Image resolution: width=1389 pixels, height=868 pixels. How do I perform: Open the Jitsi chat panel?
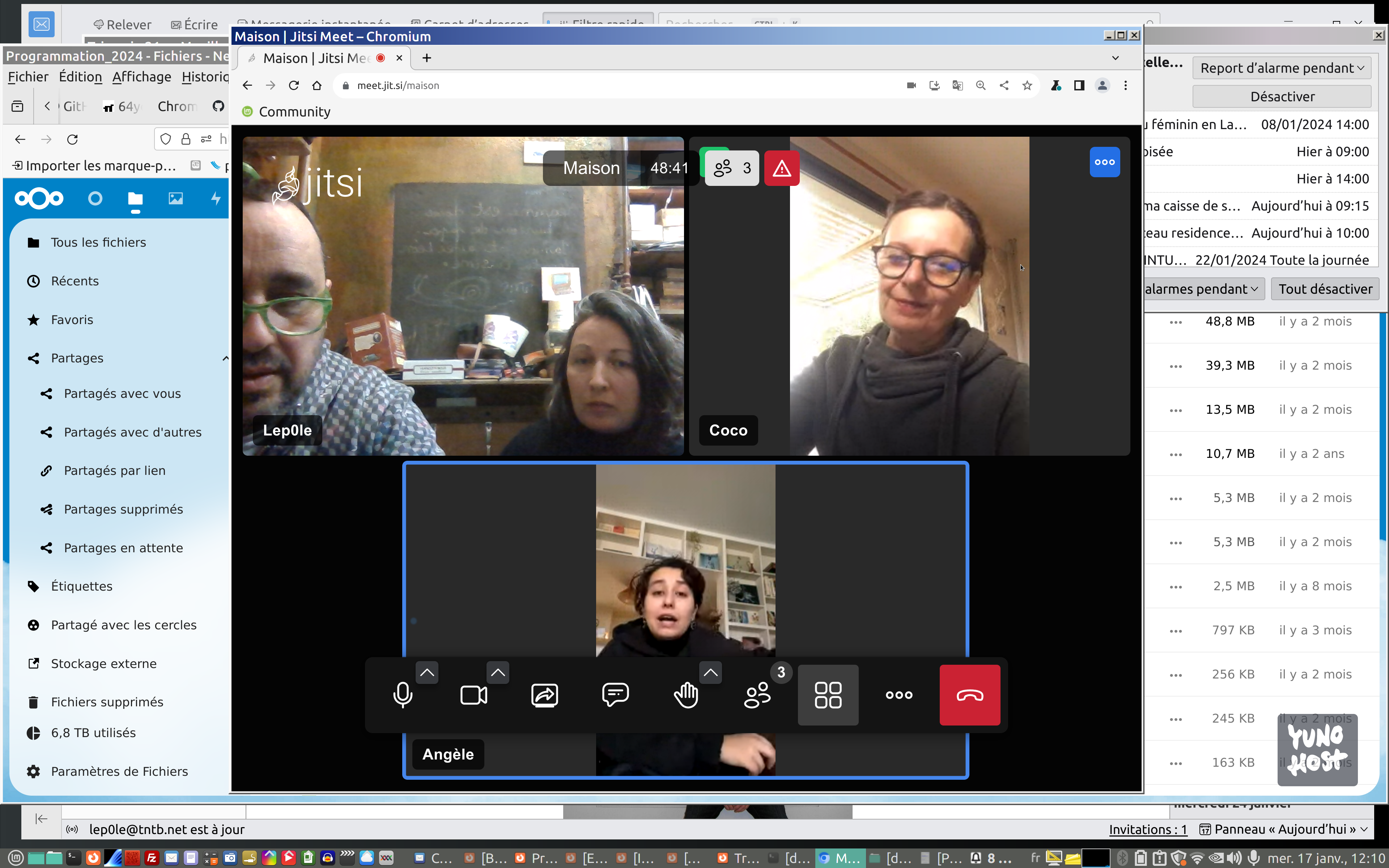click(615, 695)
